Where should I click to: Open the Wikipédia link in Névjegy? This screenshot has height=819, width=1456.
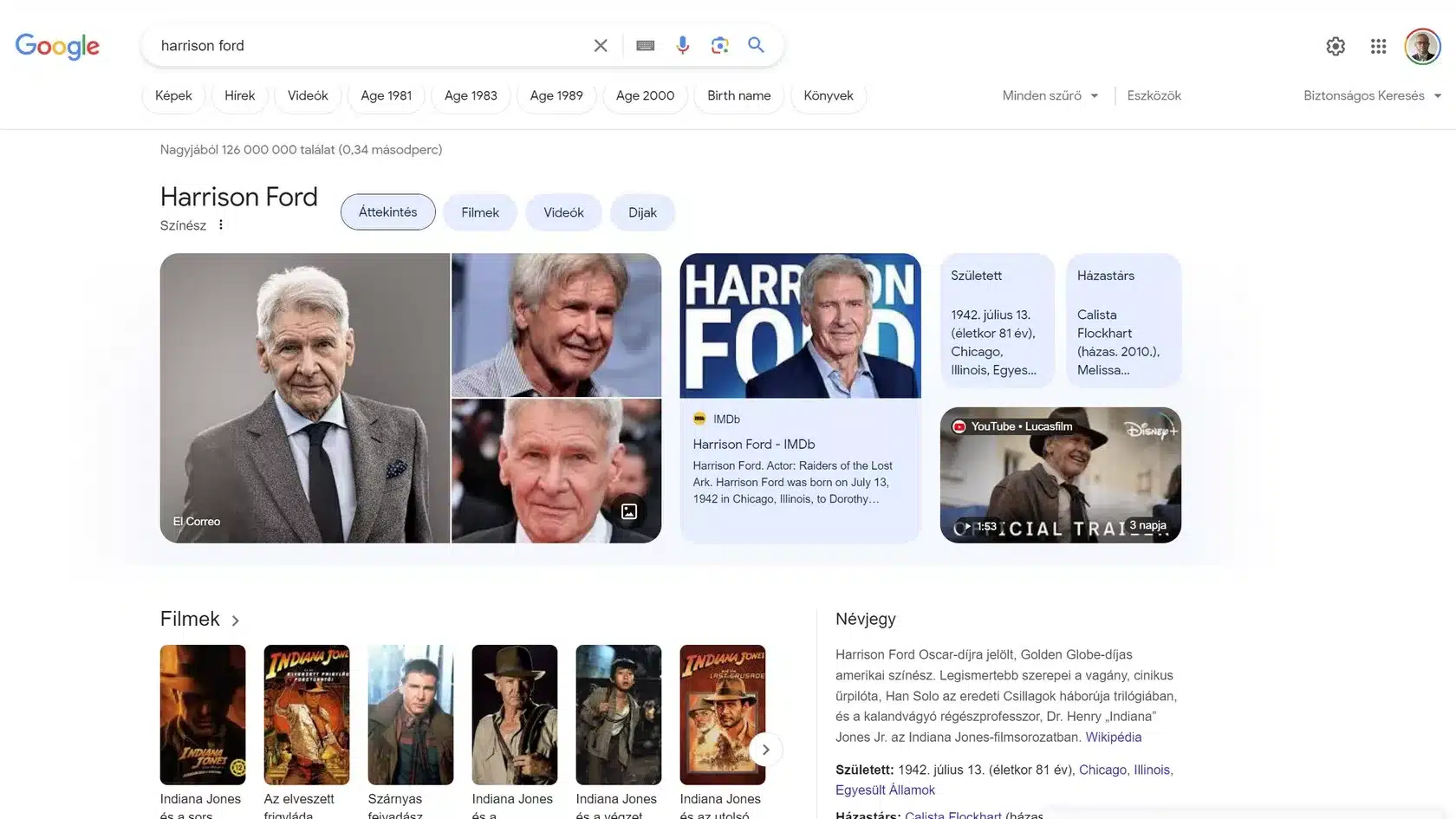click(x=1113, y=736)
